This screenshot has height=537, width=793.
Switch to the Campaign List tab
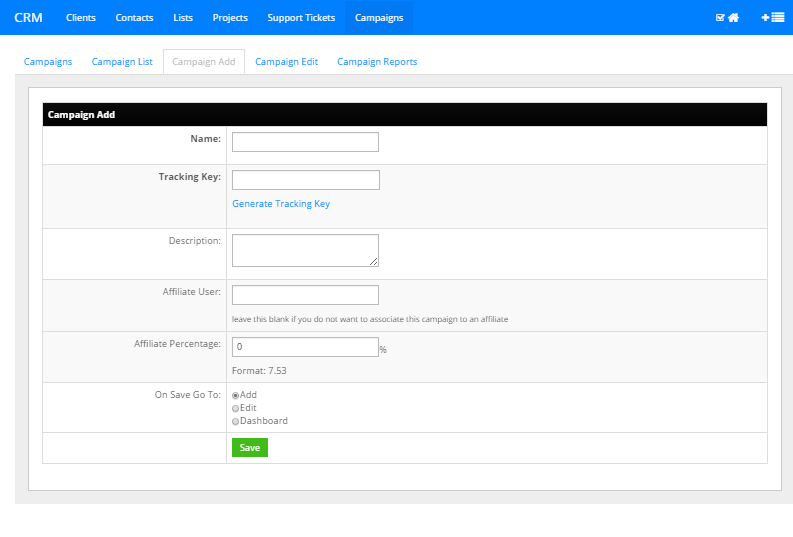pyautogui.click(x=122, y=62)
